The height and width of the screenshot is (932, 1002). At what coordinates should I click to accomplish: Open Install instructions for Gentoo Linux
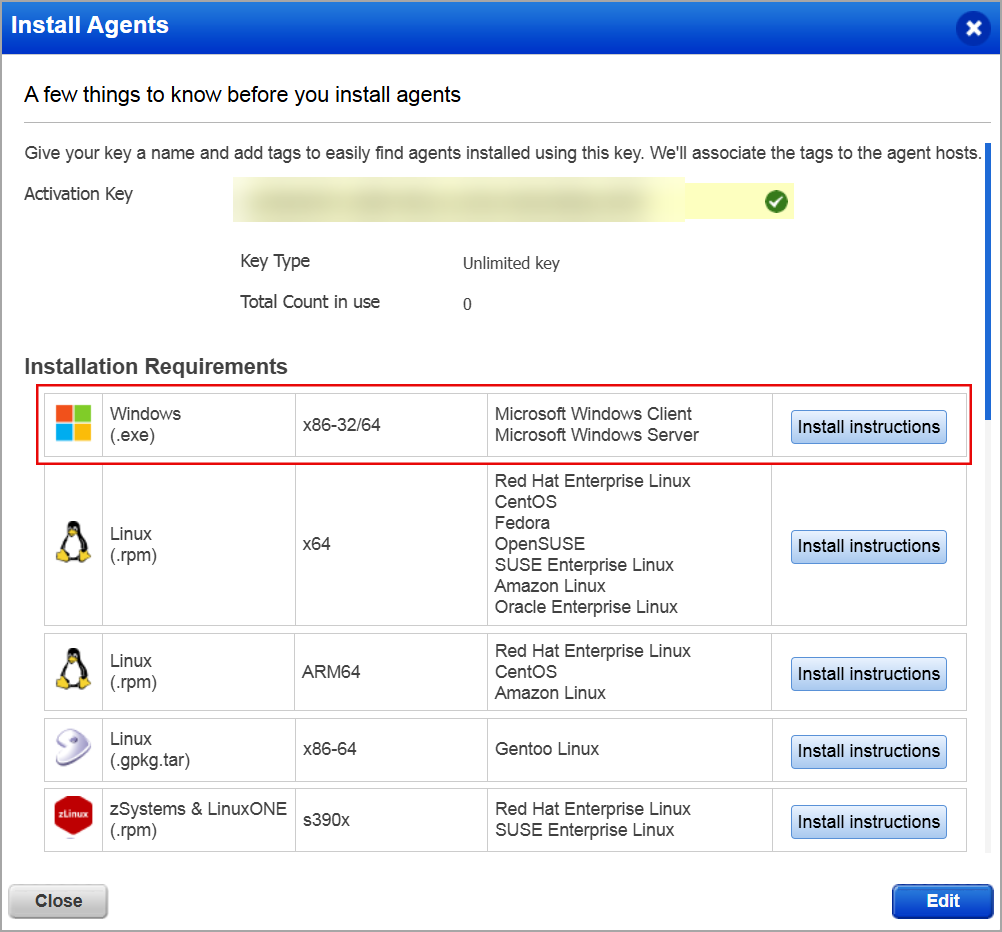(868, 751)
